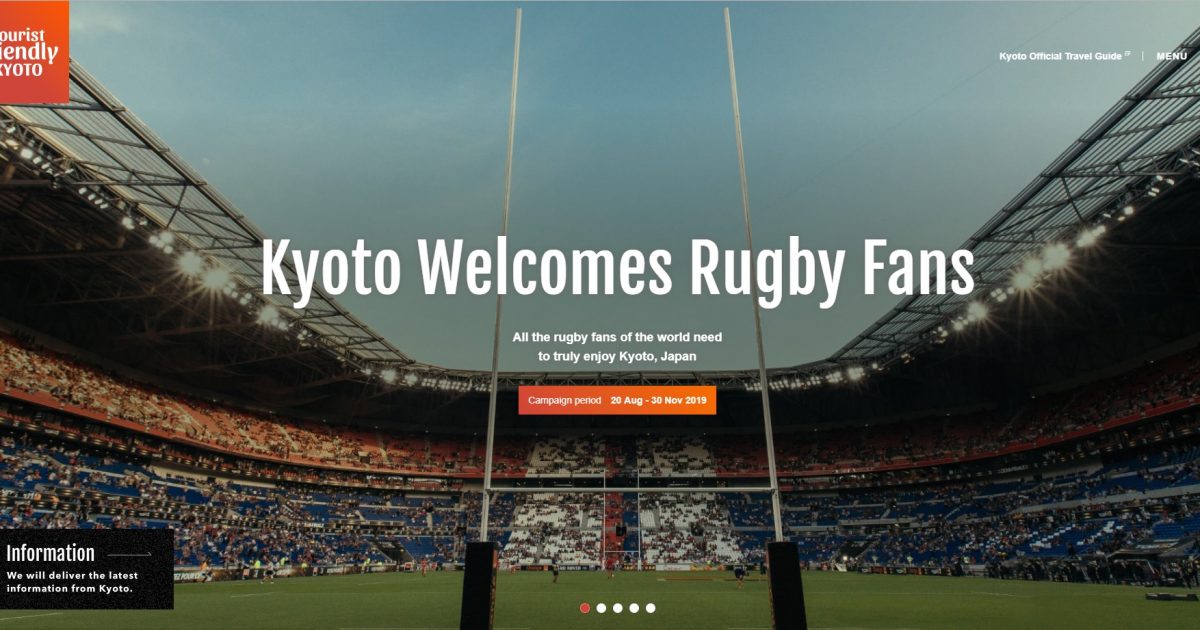Select the first red carousel dot

585,608
